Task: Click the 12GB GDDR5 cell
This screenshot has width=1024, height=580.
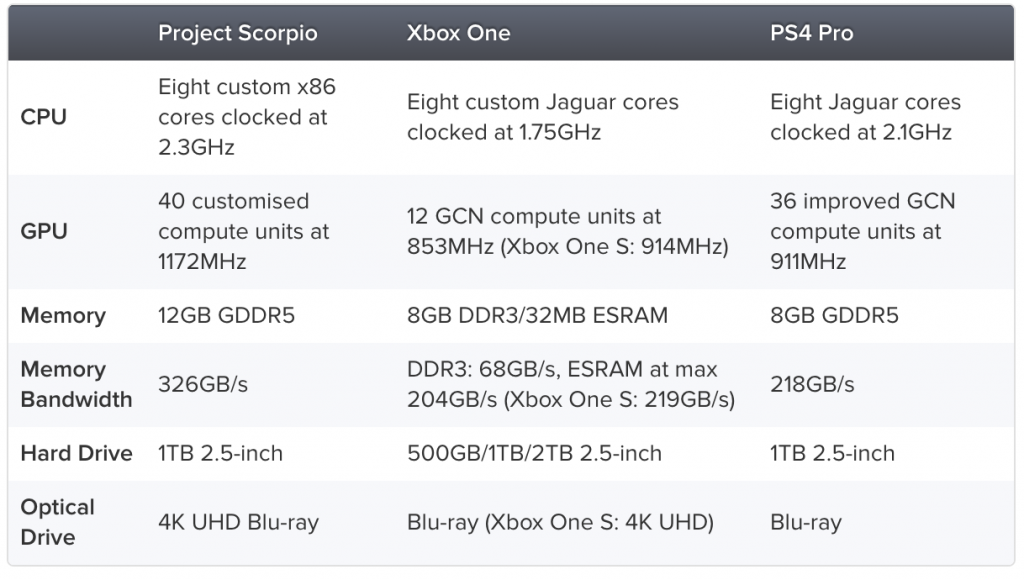Action: pyautogui.click(x=226, y=316)
